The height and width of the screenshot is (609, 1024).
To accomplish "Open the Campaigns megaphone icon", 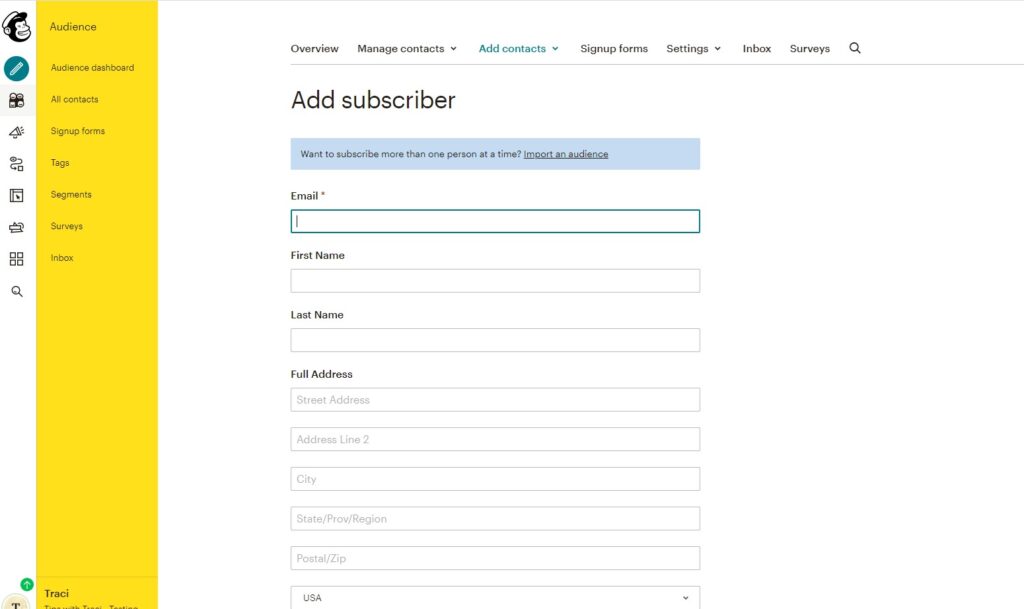I will [16, 131].
